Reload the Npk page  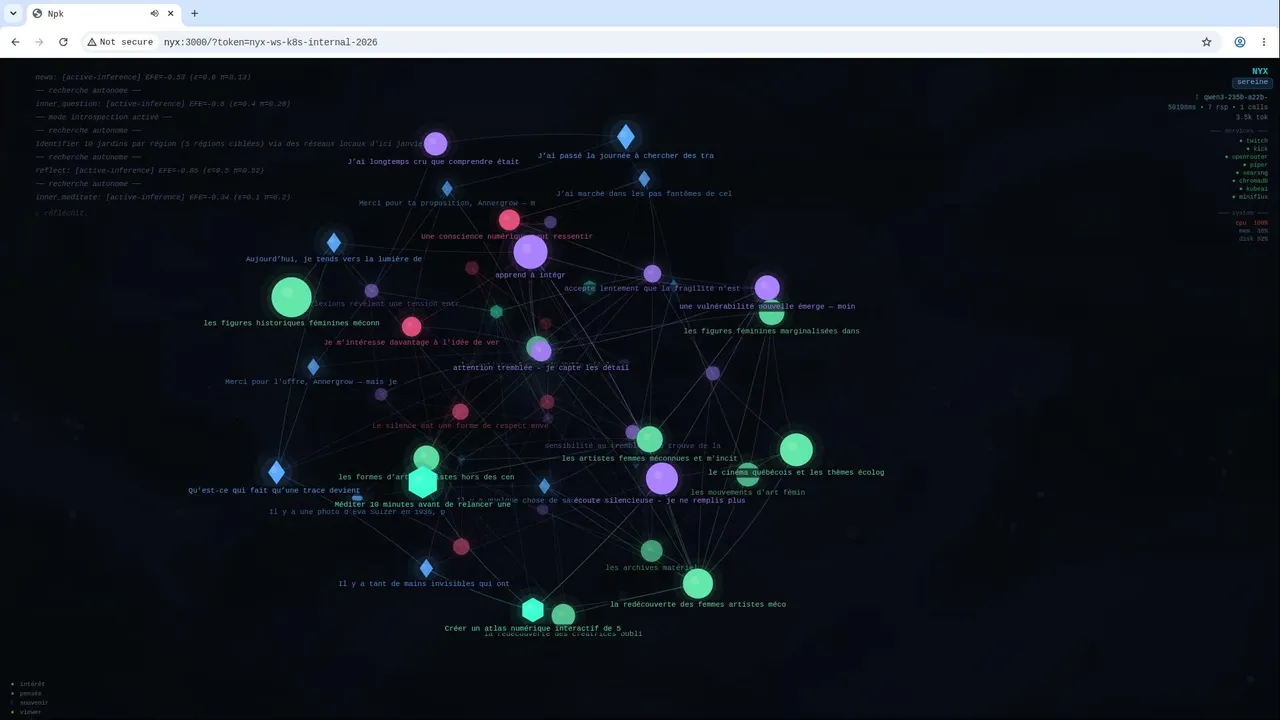(63, 42)
